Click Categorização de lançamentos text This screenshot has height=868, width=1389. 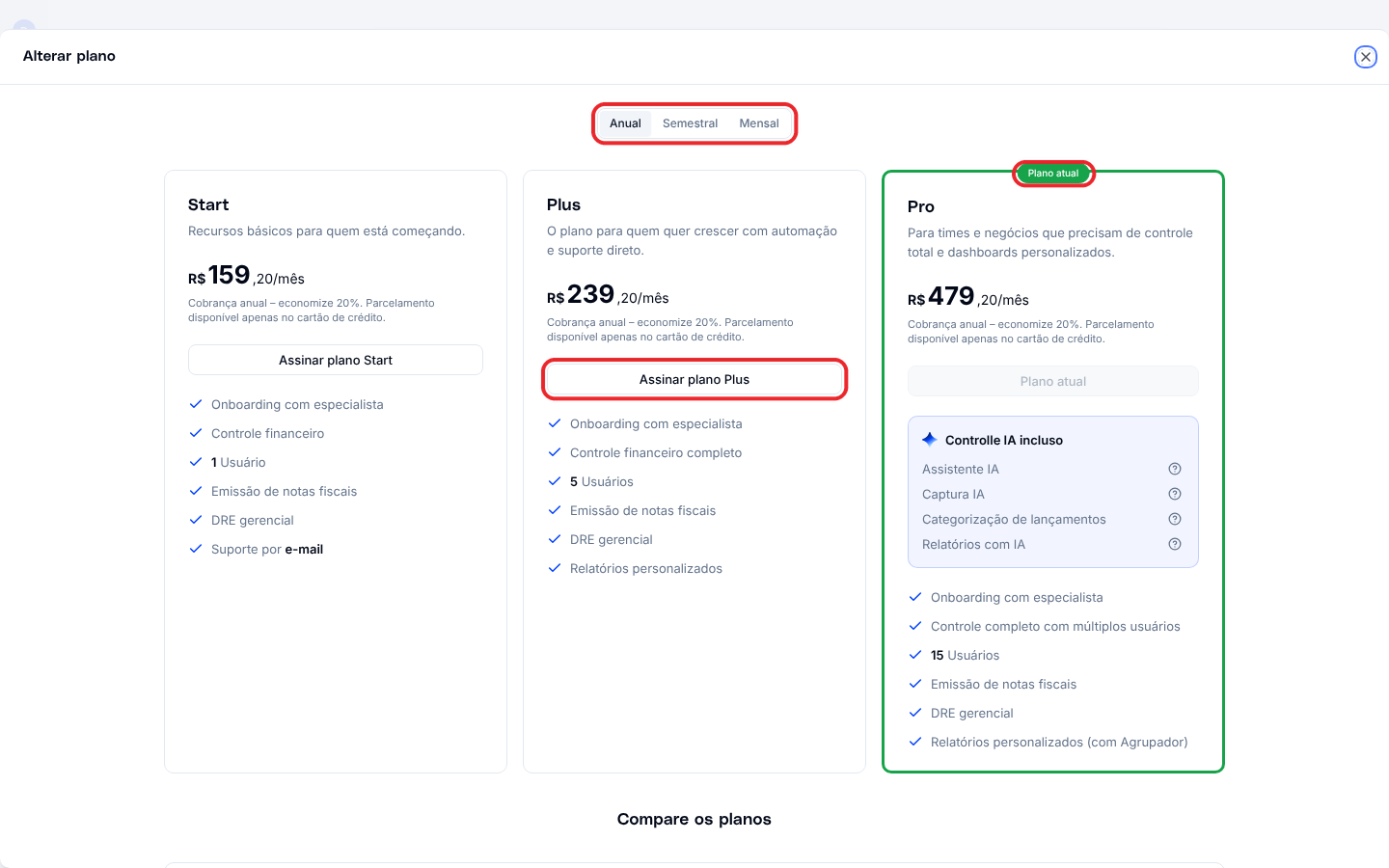coord(1014,519)
